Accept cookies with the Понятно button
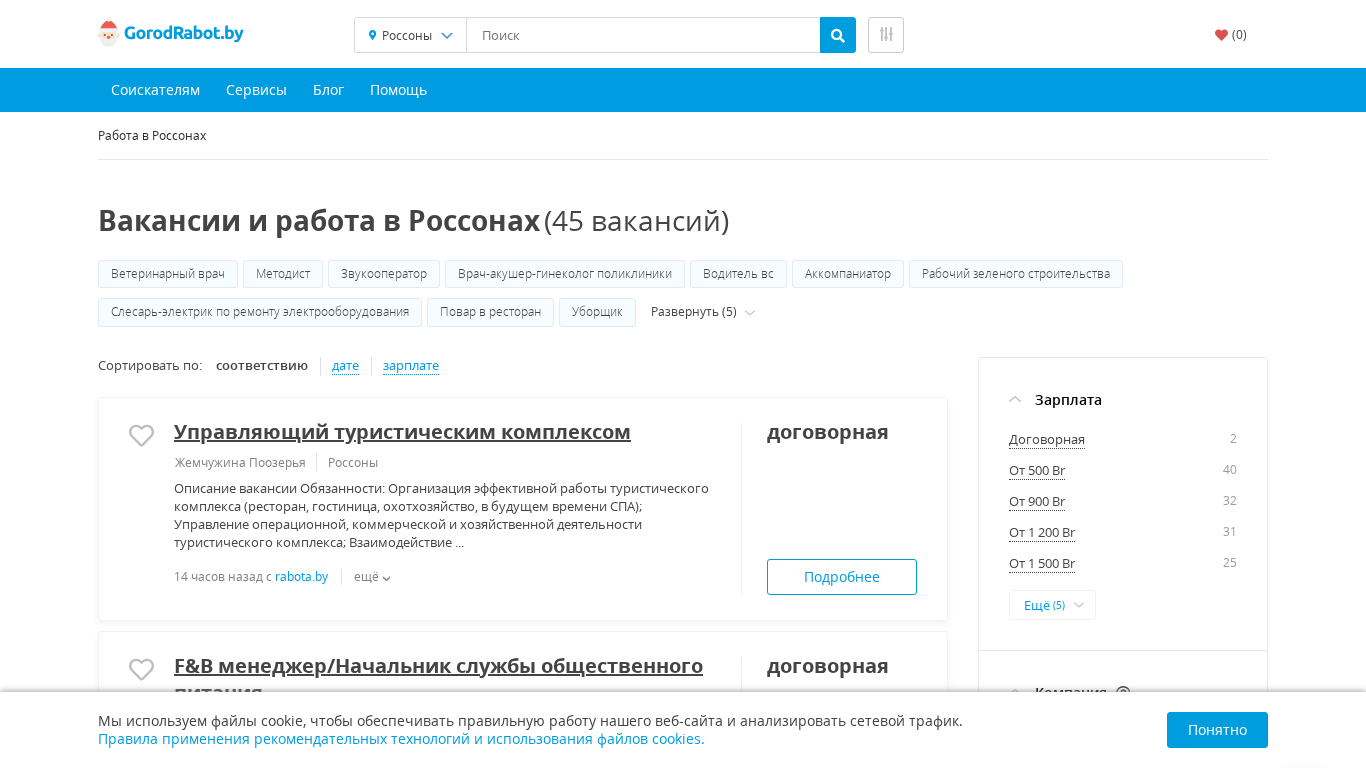Screen dimensions: 1366x768 point(1217,730)
